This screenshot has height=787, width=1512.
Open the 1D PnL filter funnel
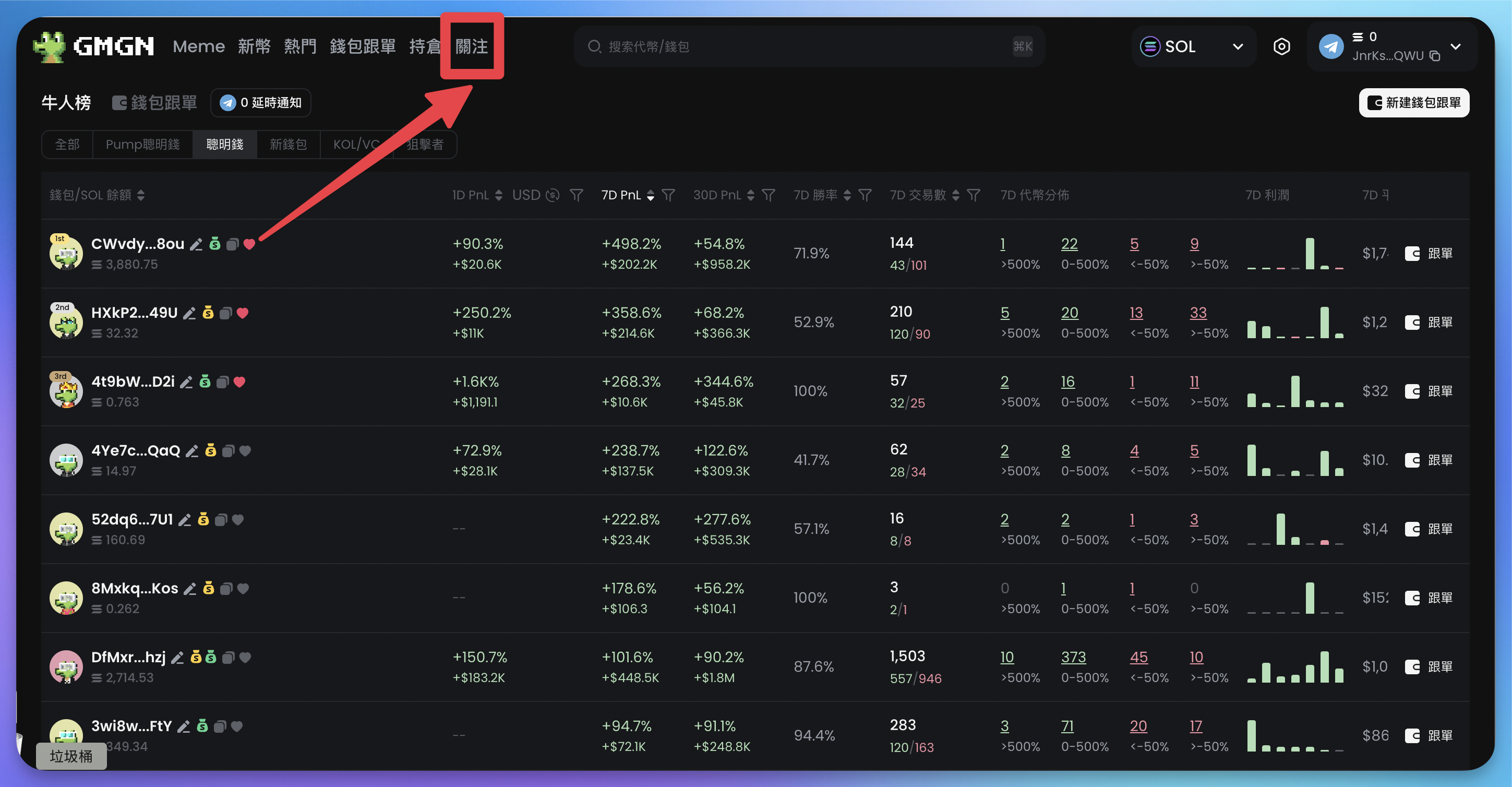point(577,195)
